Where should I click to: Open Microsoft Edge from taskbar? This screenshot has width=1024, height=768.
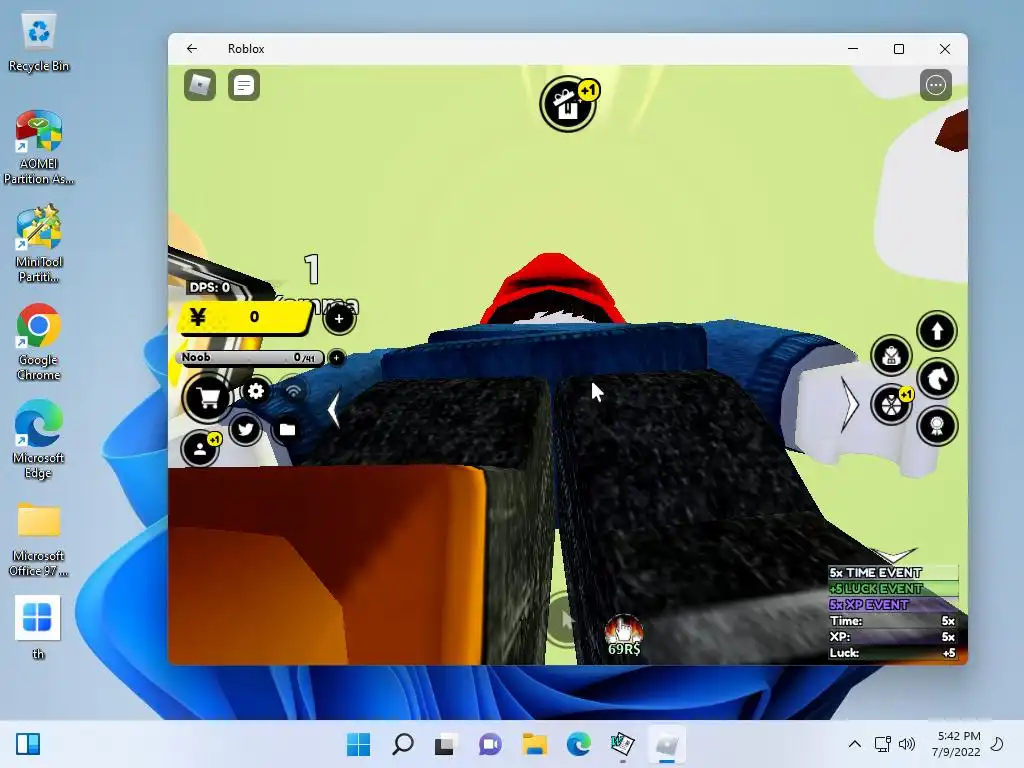pos(579,744)
